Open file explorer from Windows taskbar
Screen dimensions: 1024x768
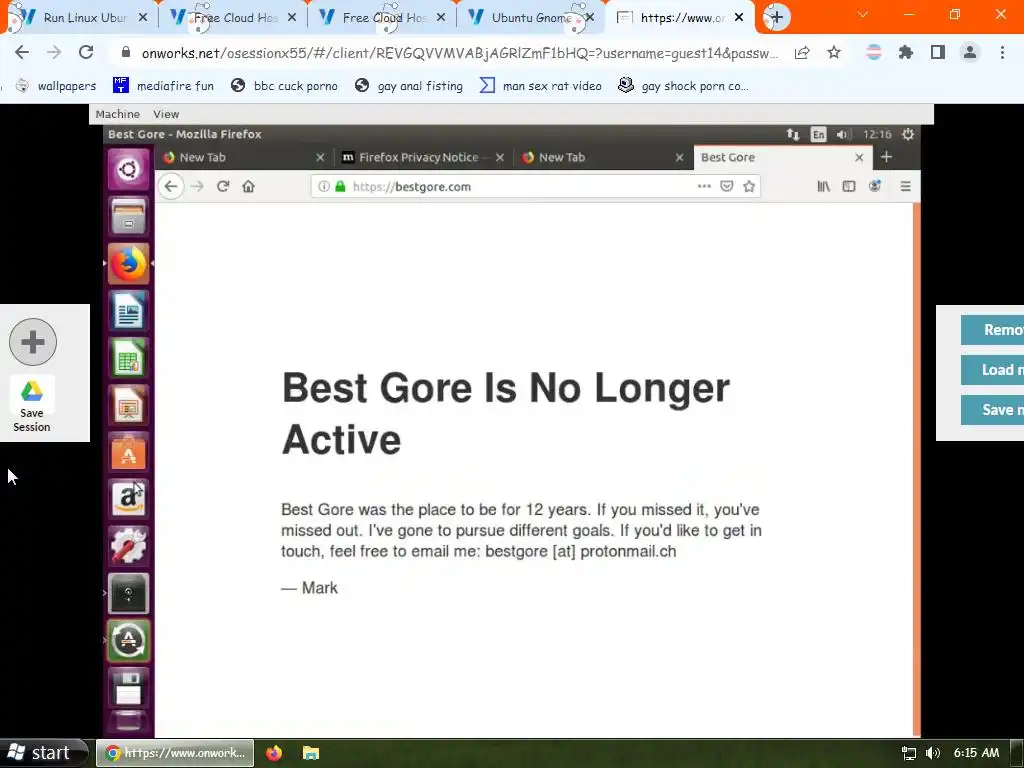(x=311, y=753)
